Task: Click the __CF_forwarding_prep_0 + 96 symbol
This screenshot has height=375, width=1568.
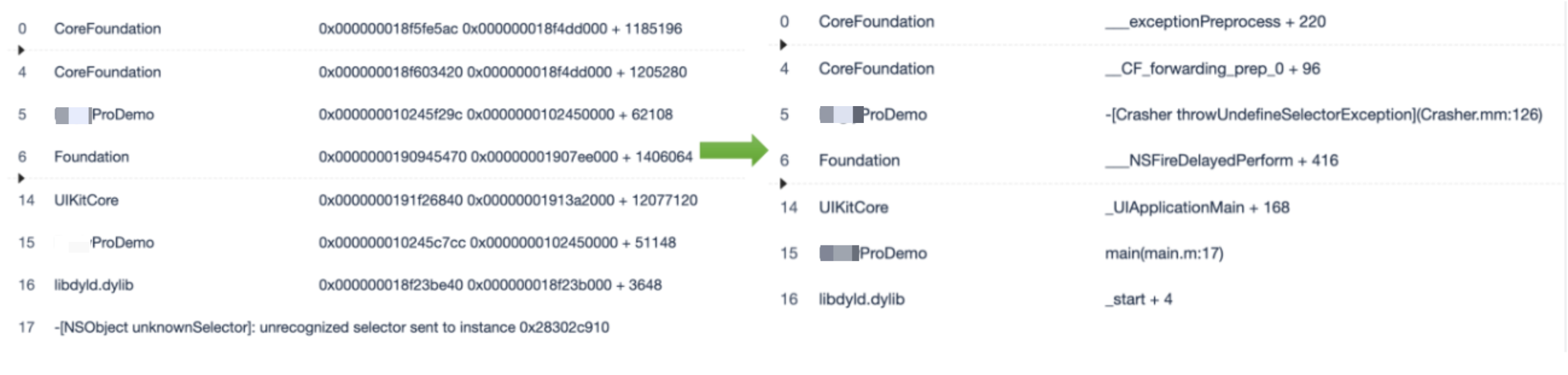Action: 1213,69
